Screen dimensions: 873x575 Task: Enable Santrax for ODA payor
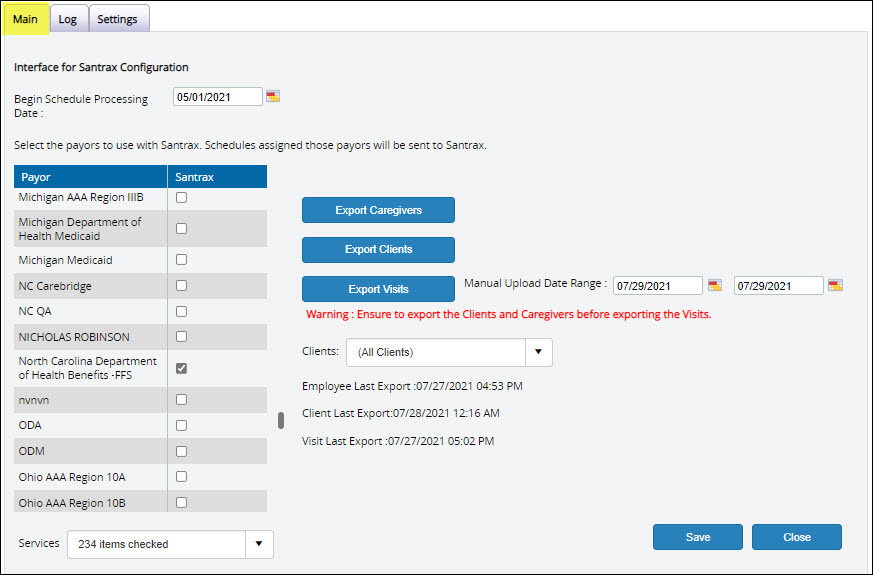[182, 425]
